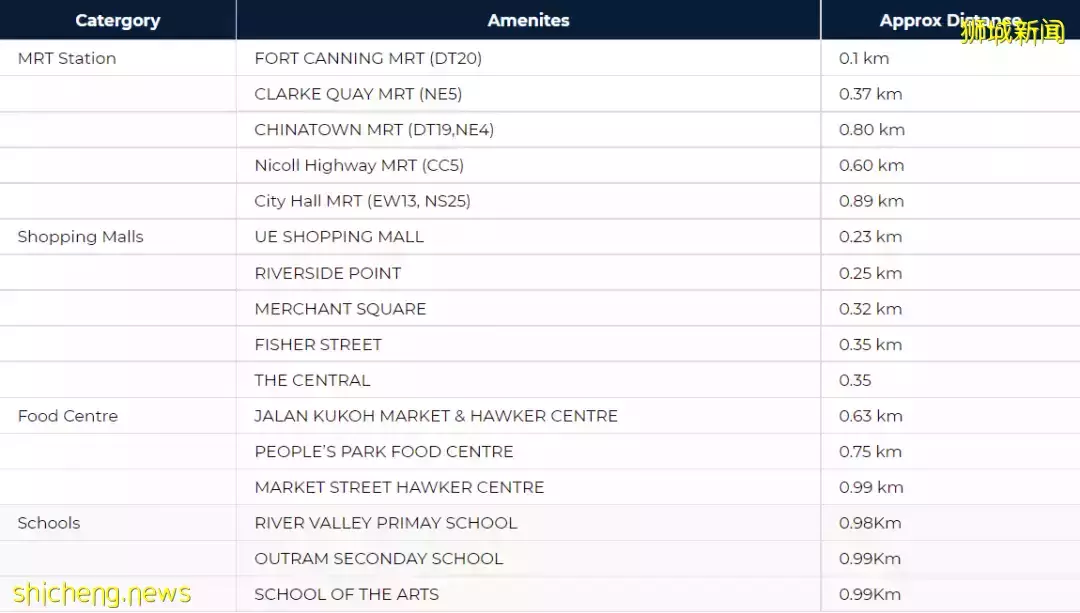Click the Shopping Malls category label

coord(81,237)
